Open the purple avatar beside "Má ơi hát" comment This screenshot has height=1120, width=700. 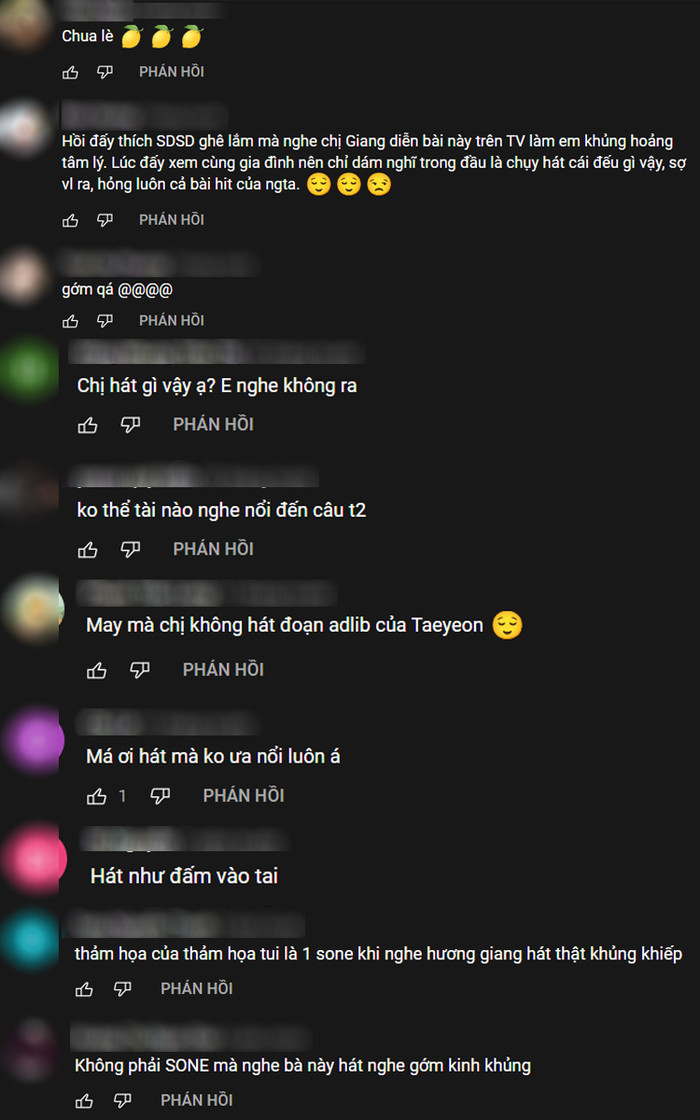click(34, 740)
